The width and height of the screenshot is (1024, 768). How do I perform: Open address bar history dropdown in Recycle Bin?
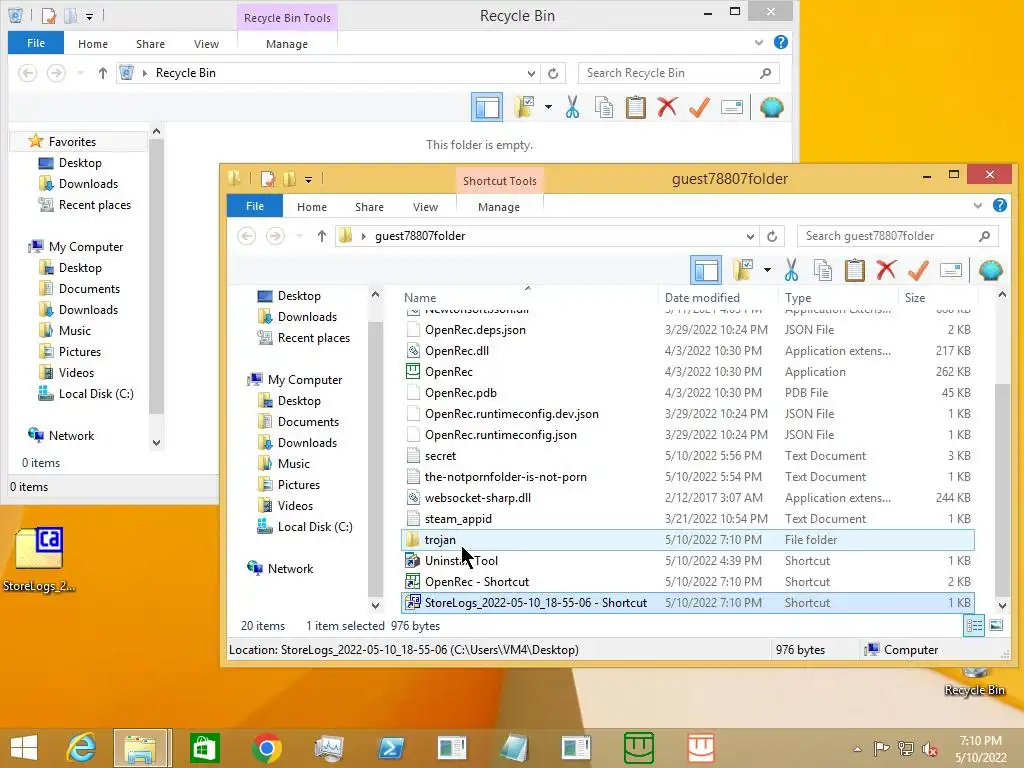531,74
